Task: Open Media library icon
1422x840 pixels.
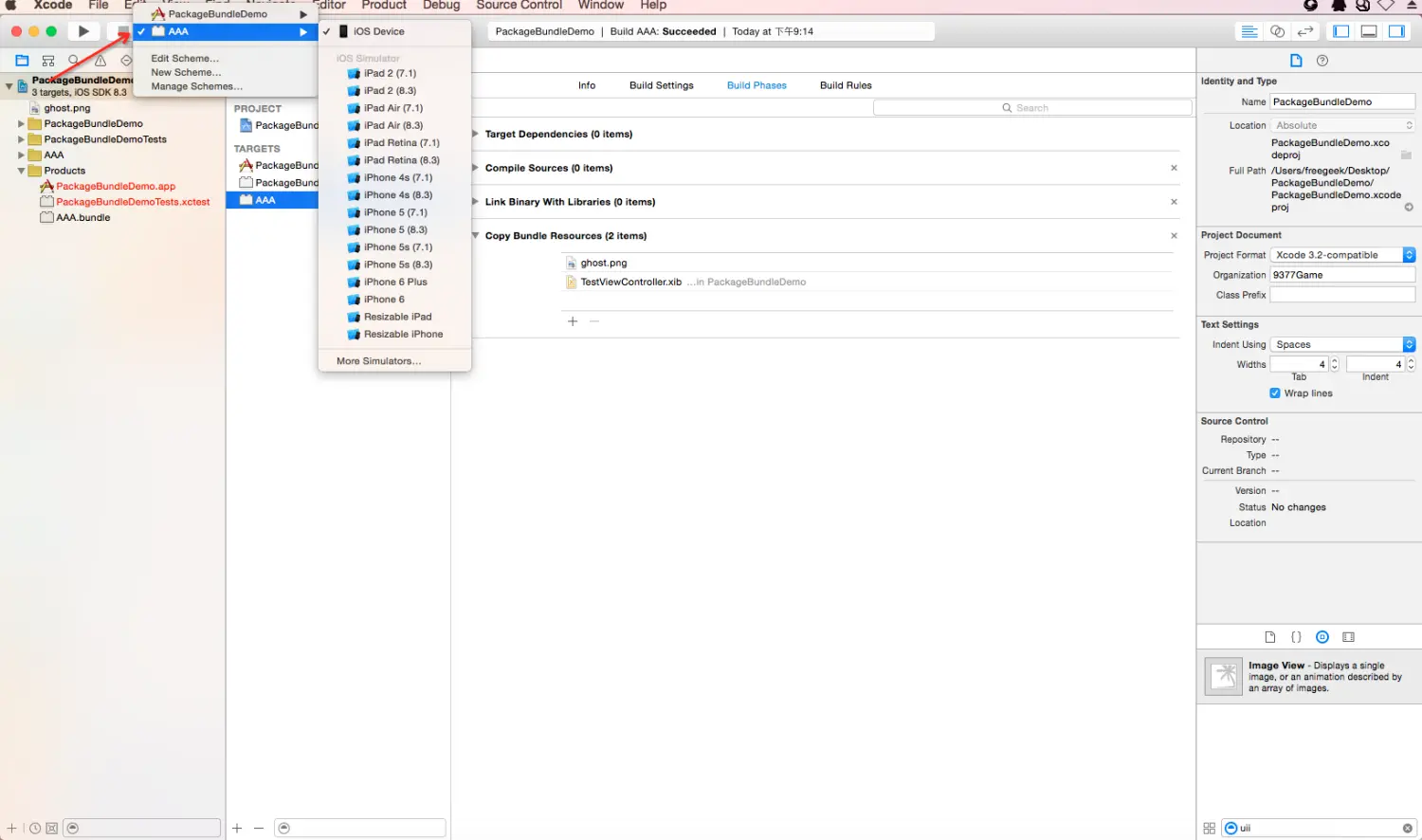Action: (1348, 637)
